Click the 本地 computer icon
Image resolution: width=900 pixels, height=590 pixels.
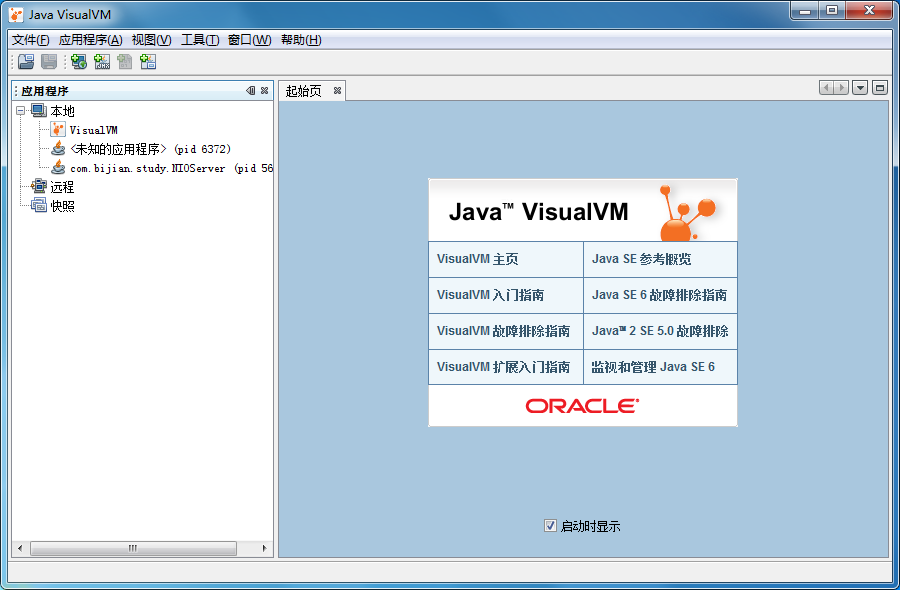pos(39,110)
